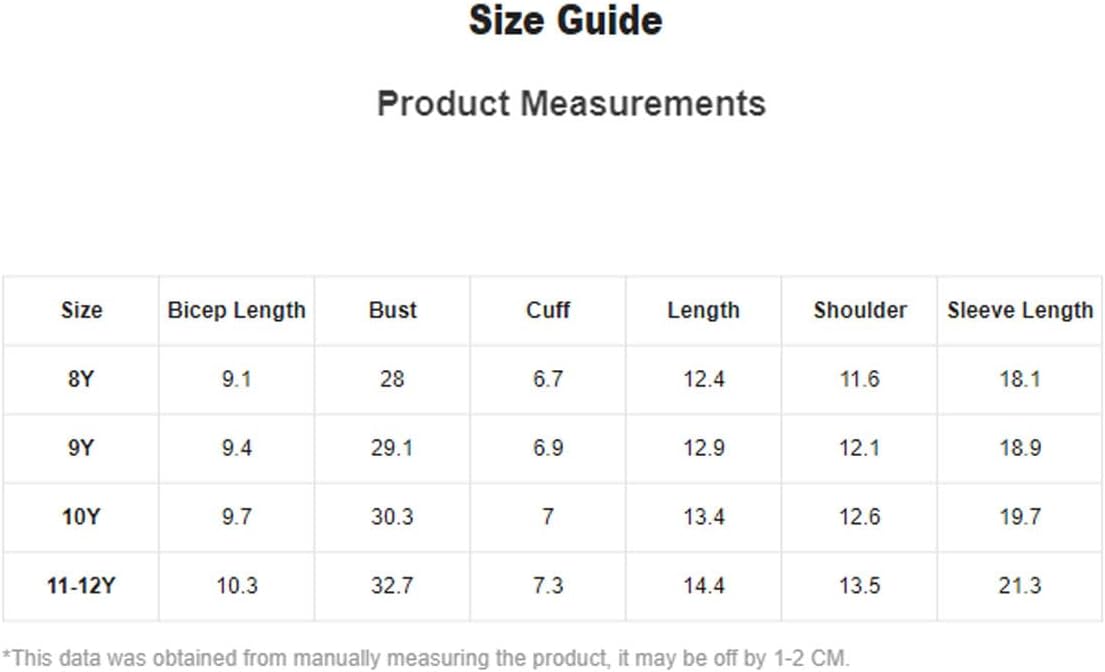Select the Cuff column header
The width and height of the screenshot is (1105, 672).
coord(548,310)
